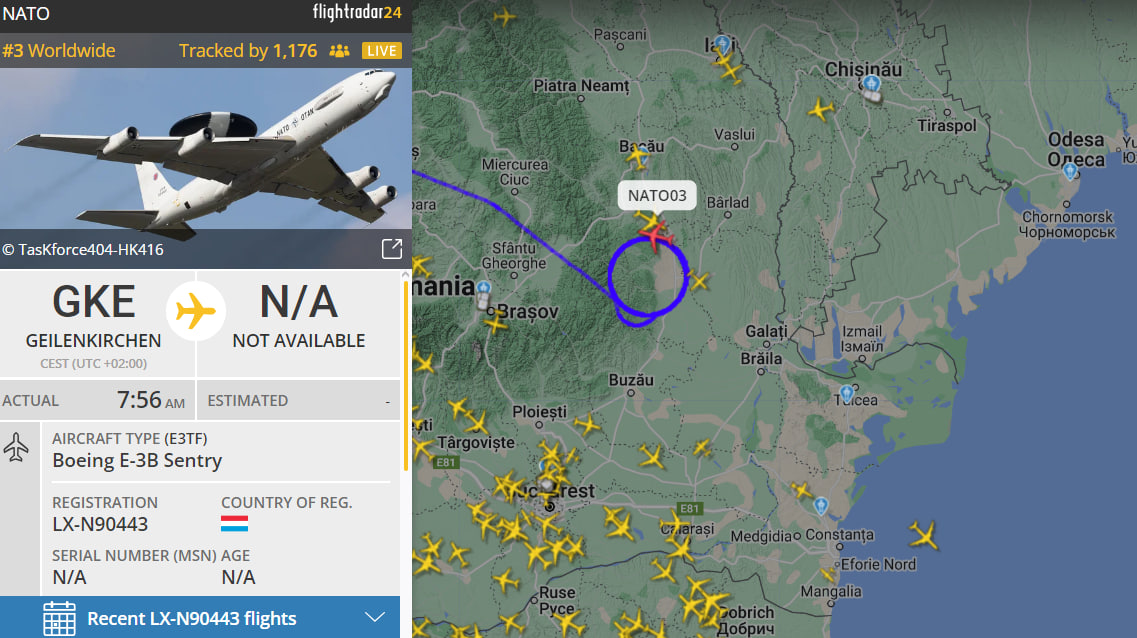Open the aircraft photo in external link icon

[x=392, y=249]
